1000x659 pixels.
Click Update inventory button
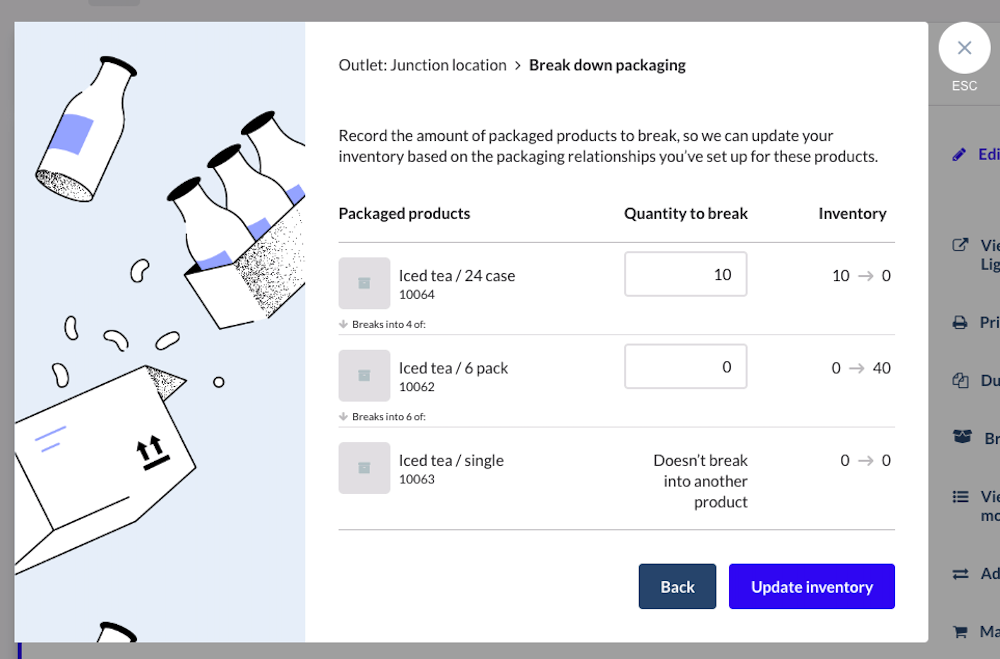click(x=811, y=587)
